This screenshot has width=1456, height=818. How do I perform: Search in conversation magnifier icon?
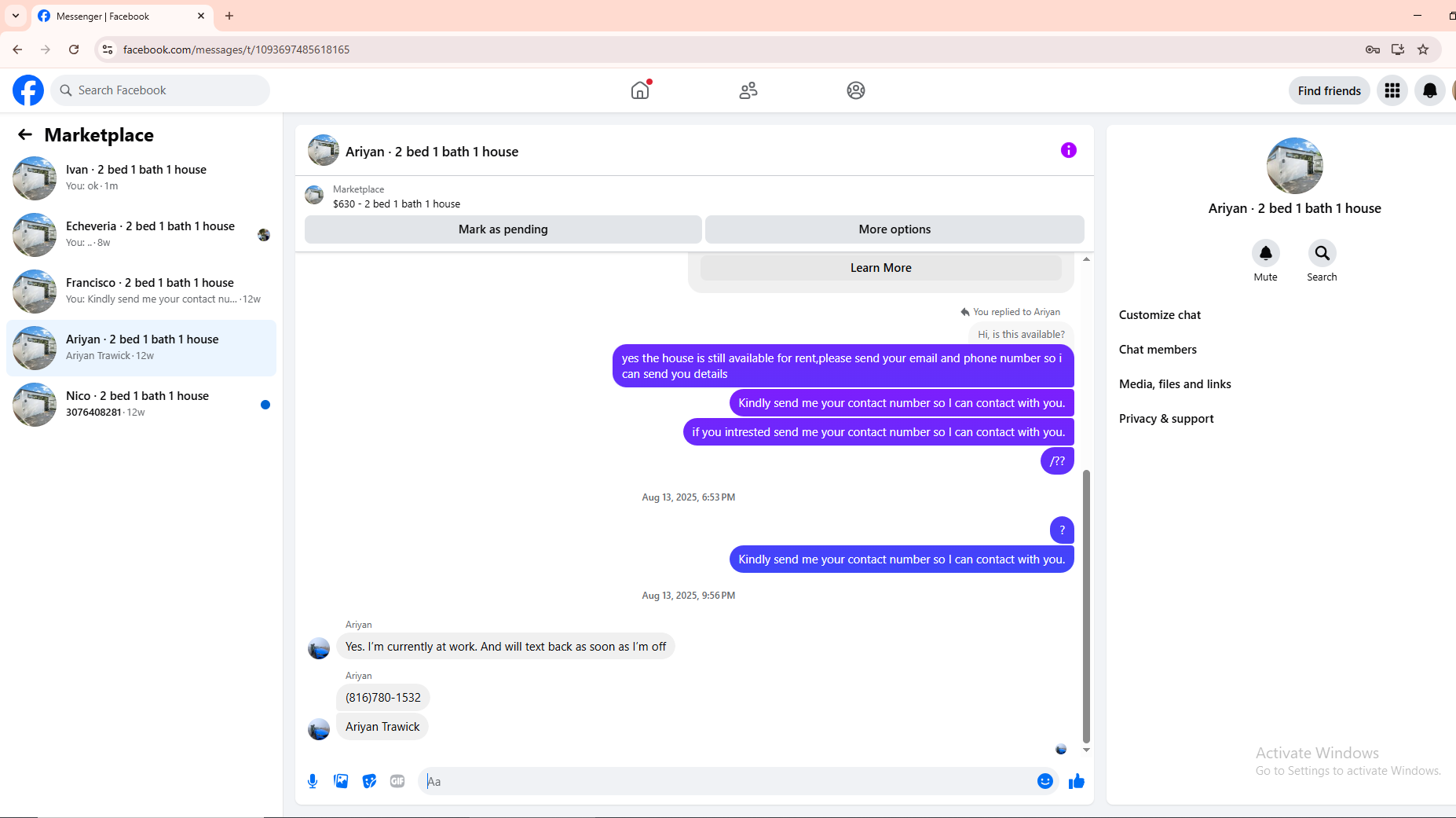(x=1322, y=253)
